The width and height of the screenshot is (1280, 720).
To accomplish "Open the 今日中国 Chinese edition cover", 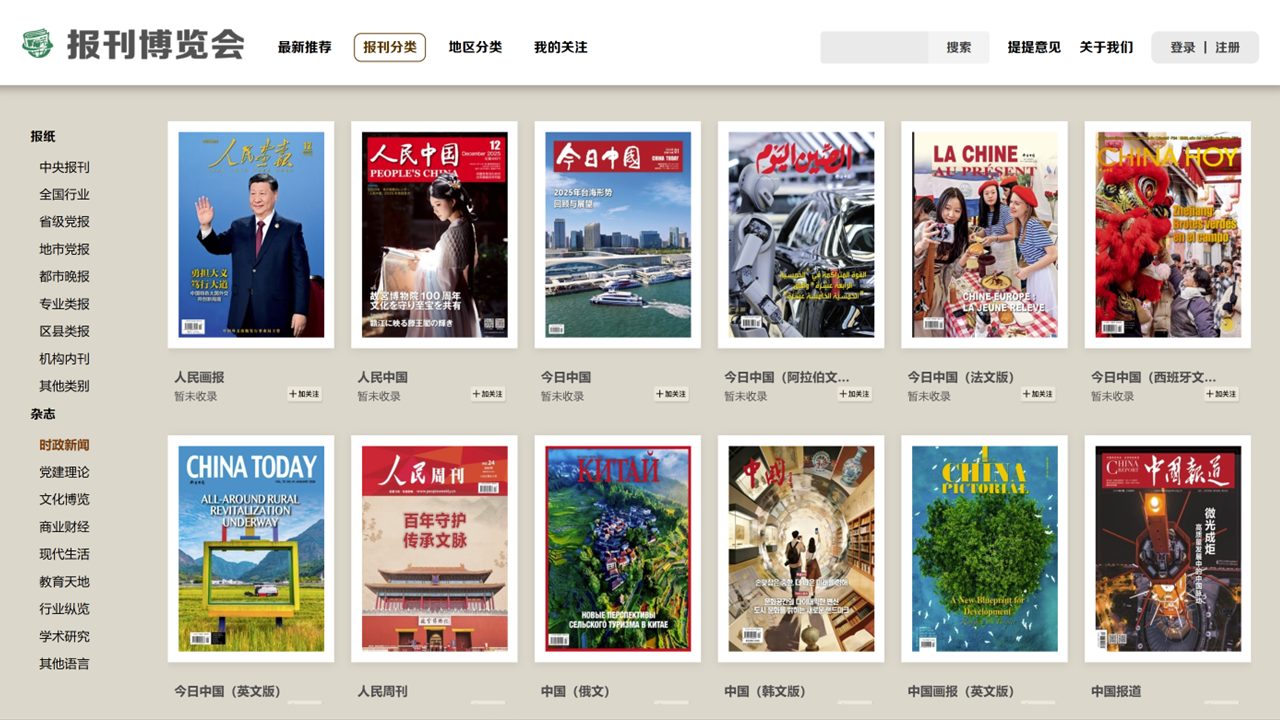I will pos(618,235).
